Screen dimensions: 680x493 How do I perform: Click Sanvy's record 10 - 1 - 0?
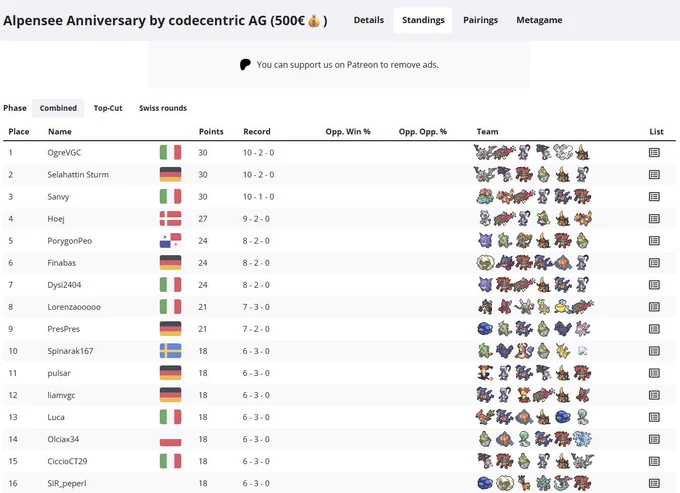(x=258, y=197)
